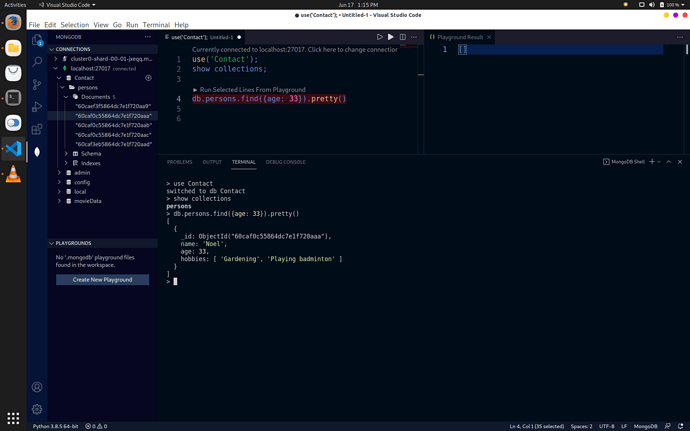The height and width of the screenshot is (431, 690).
Task: Open the Extensions view icon
Action: tap(37, 128)
